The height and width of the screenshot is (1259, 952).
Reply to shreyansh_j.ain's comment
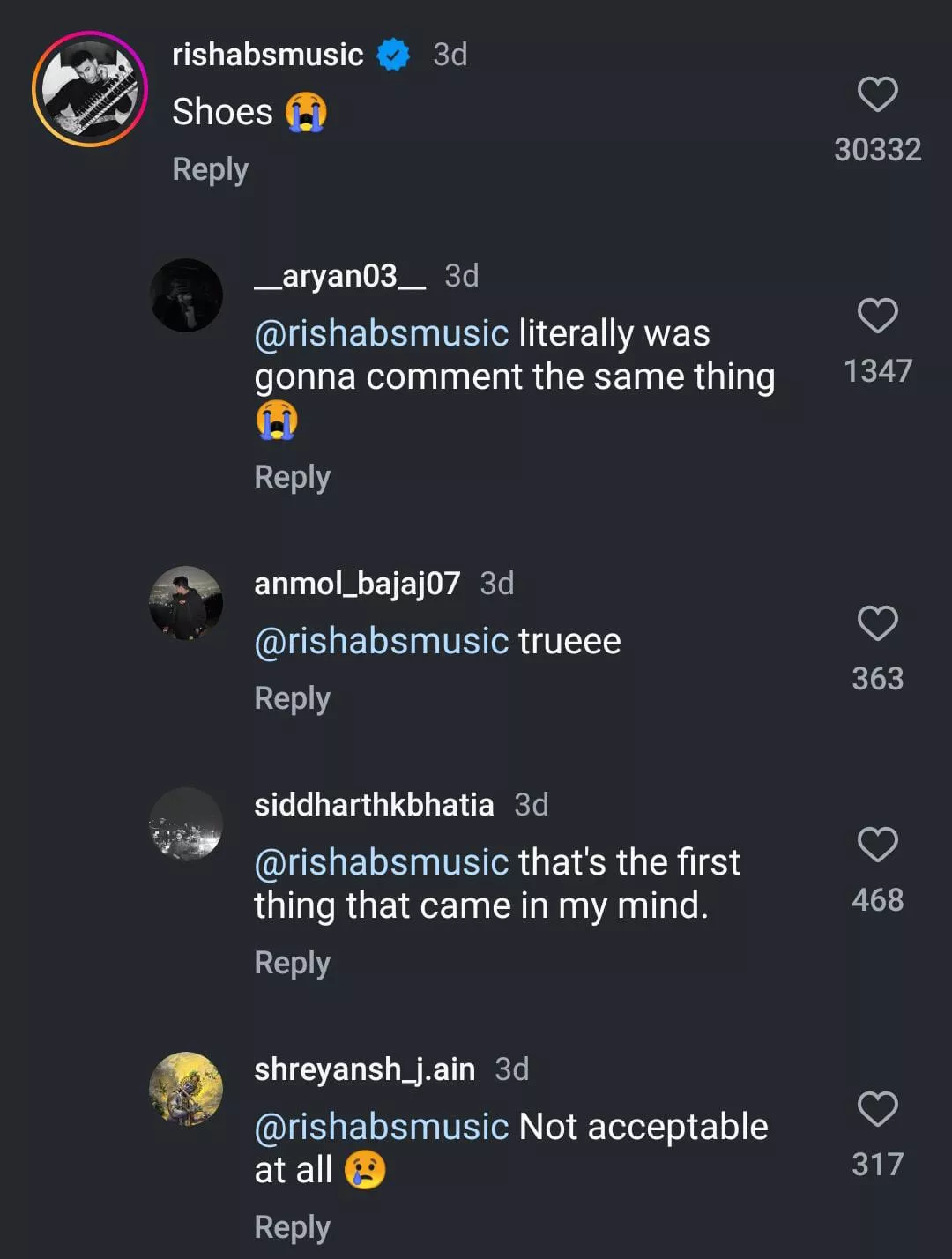coord(292,1227)
